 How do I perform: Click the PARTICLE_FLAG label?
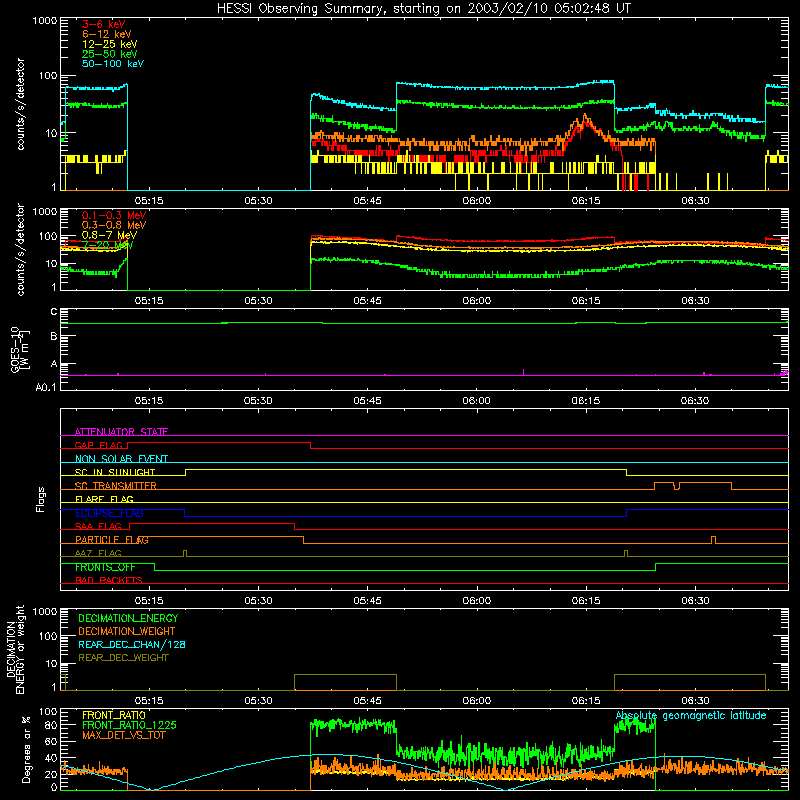[112, 540]
